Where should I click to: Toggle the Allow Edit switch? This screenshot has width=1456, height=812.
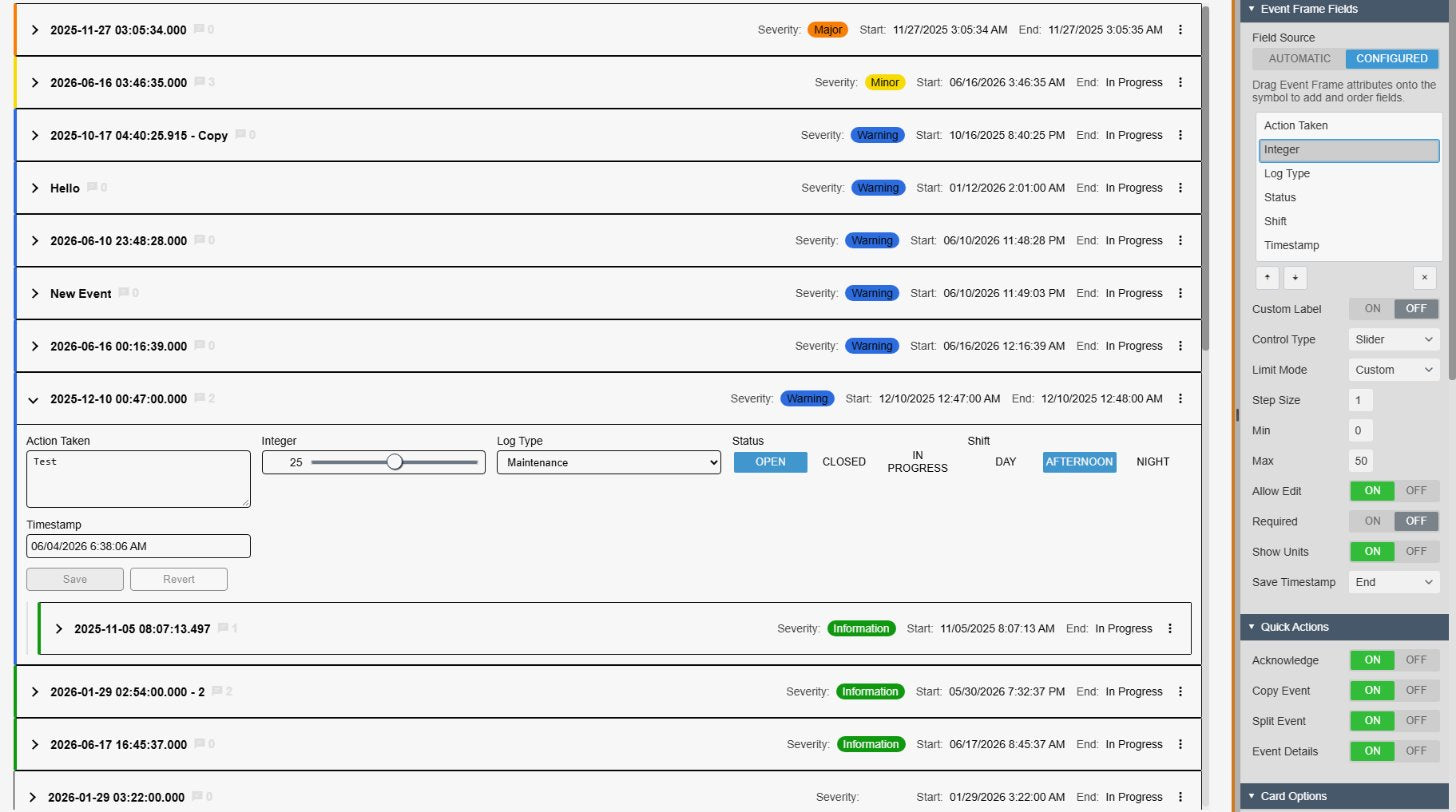[1394, 491]
